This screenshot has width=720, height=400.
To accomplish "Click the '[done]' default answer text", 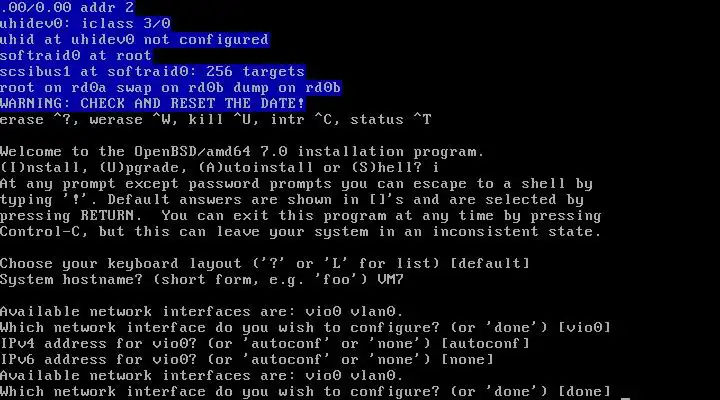I will (x=584, y=391).
